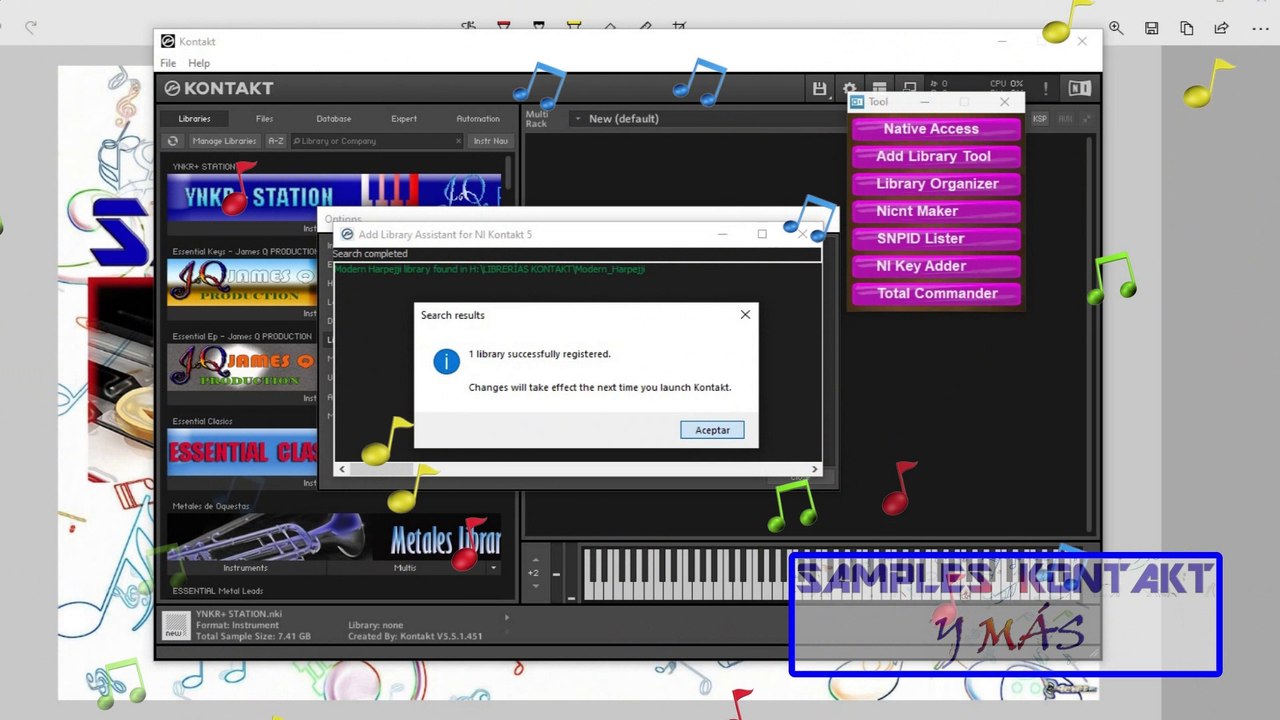The height and width of the screenshot is (720, 1280).
Task: Click the share icon in photo viewer
Action: pyautogui.click(x=1221, y=28)
